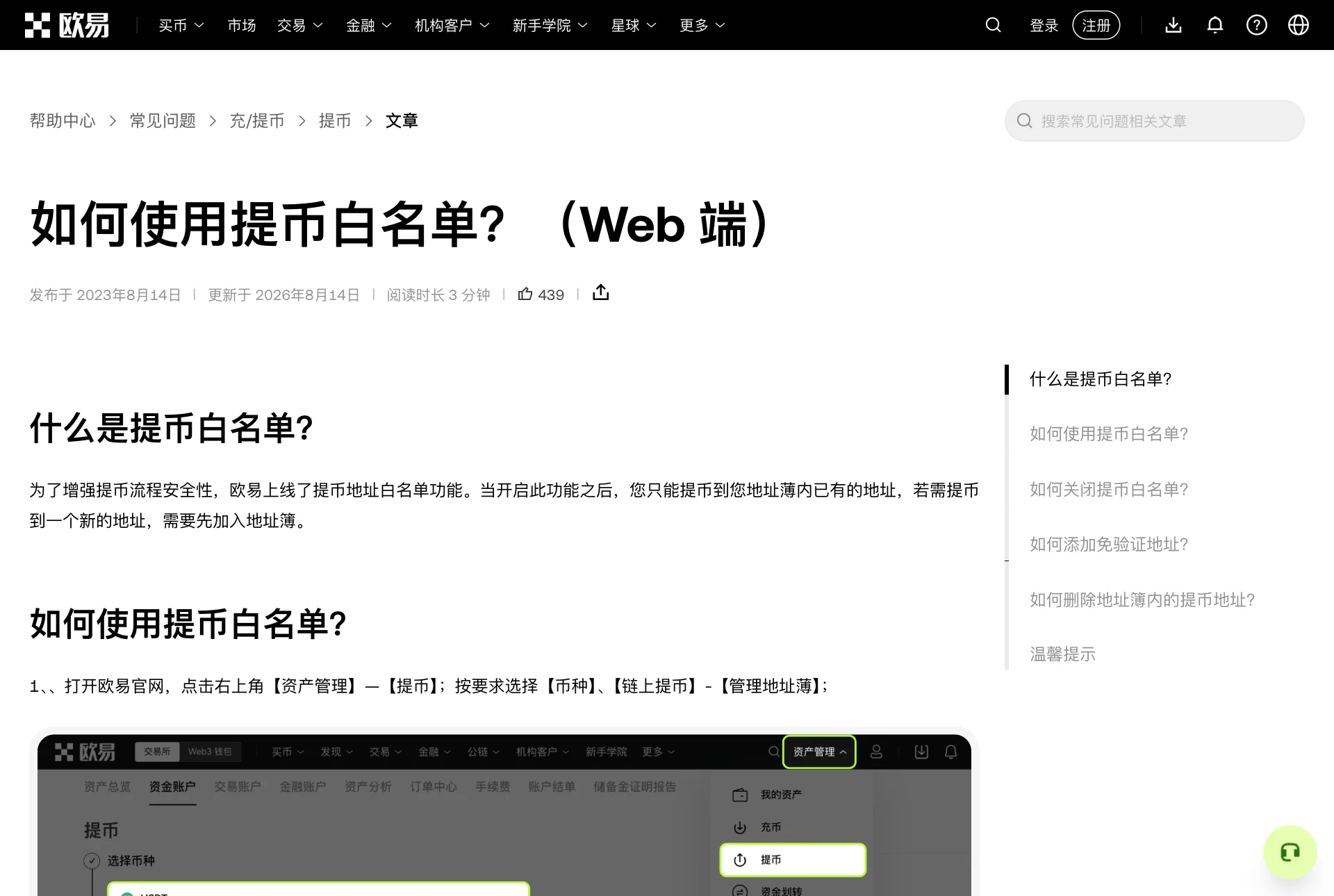This screenshot has width=1334, height=896.
Task: Go to 常见问题 in the breadcrumb
Action: [x=163, y=121]
